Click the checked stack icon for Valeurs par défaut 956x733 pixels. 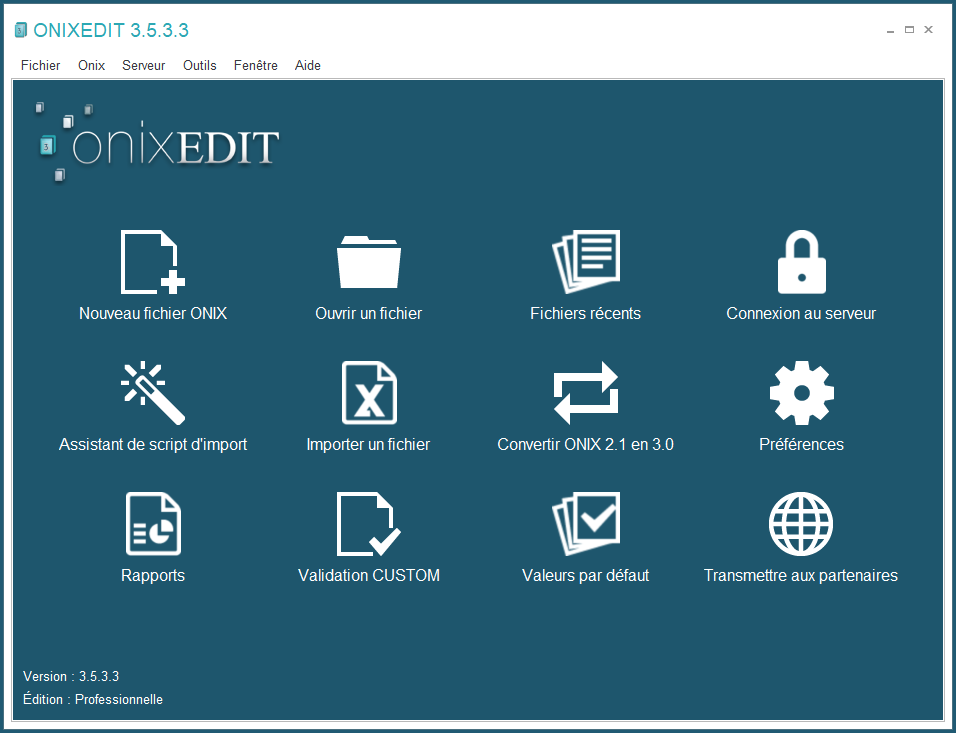tap(586, 524)
